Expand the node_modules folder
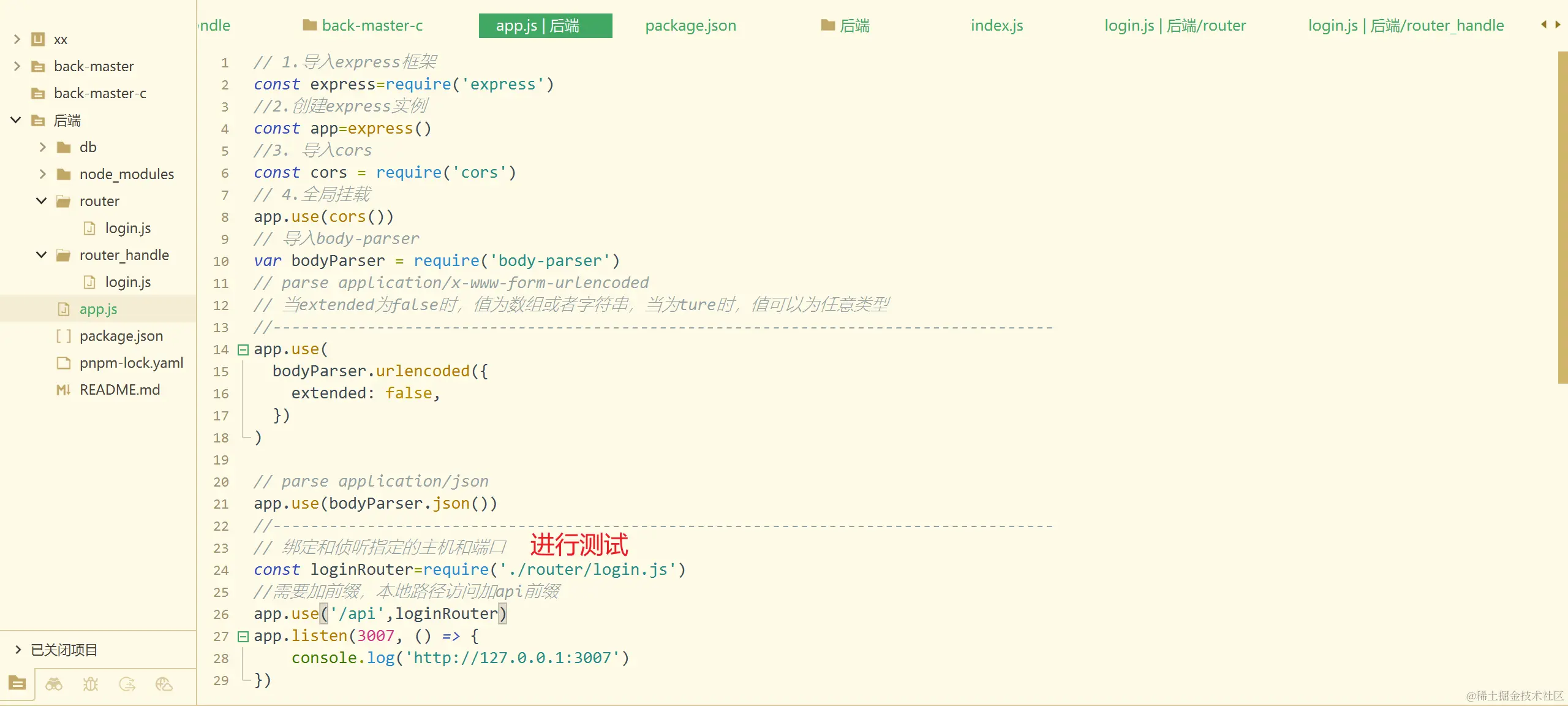Viewport: 1568px width, 706px height. (42, 174)
